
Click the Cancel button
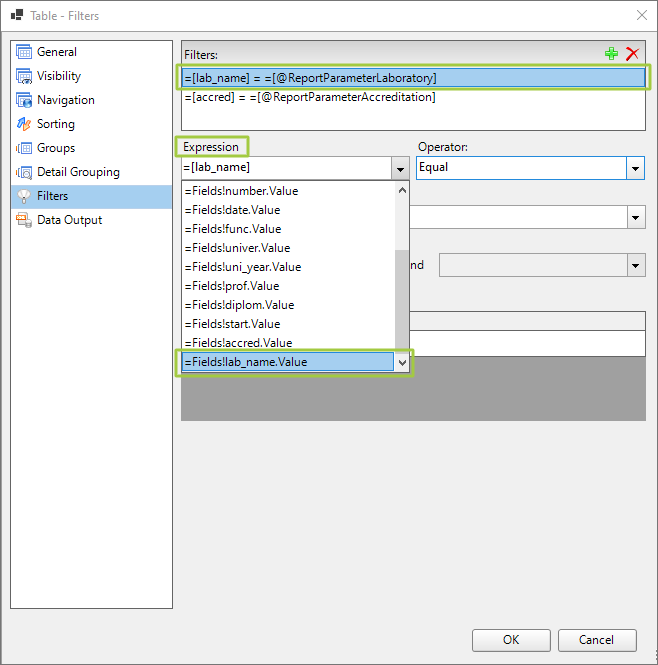tap(597, 640)
